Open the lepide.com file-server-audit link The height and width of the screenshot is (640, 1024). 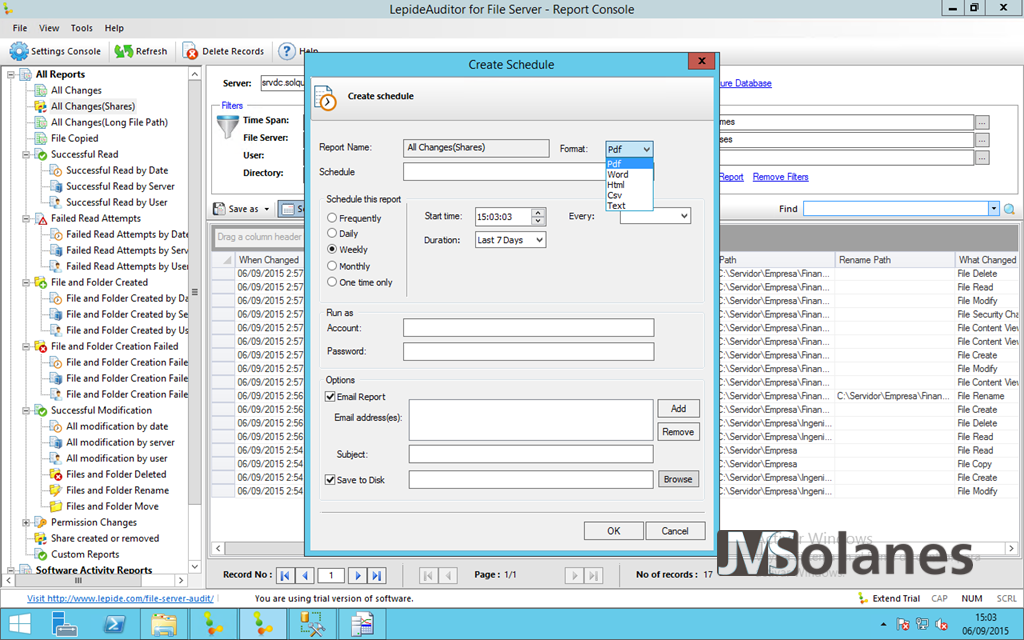[x=120, y=598]
